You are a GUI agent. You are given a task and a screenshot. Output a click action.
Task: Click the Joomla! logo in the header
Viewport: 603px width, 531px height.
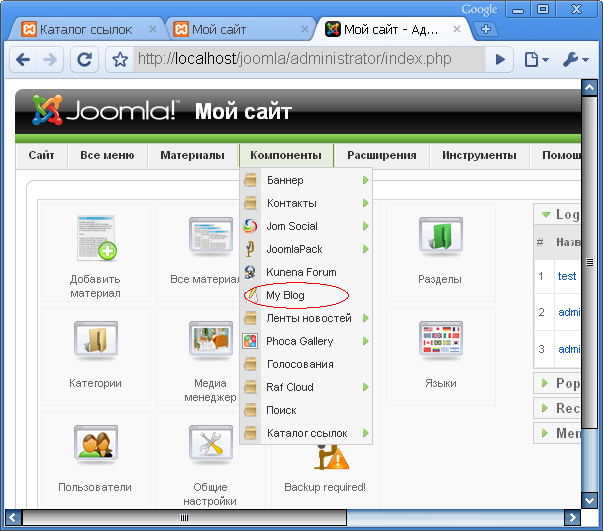pyautogui.click(x=105, y=110)
